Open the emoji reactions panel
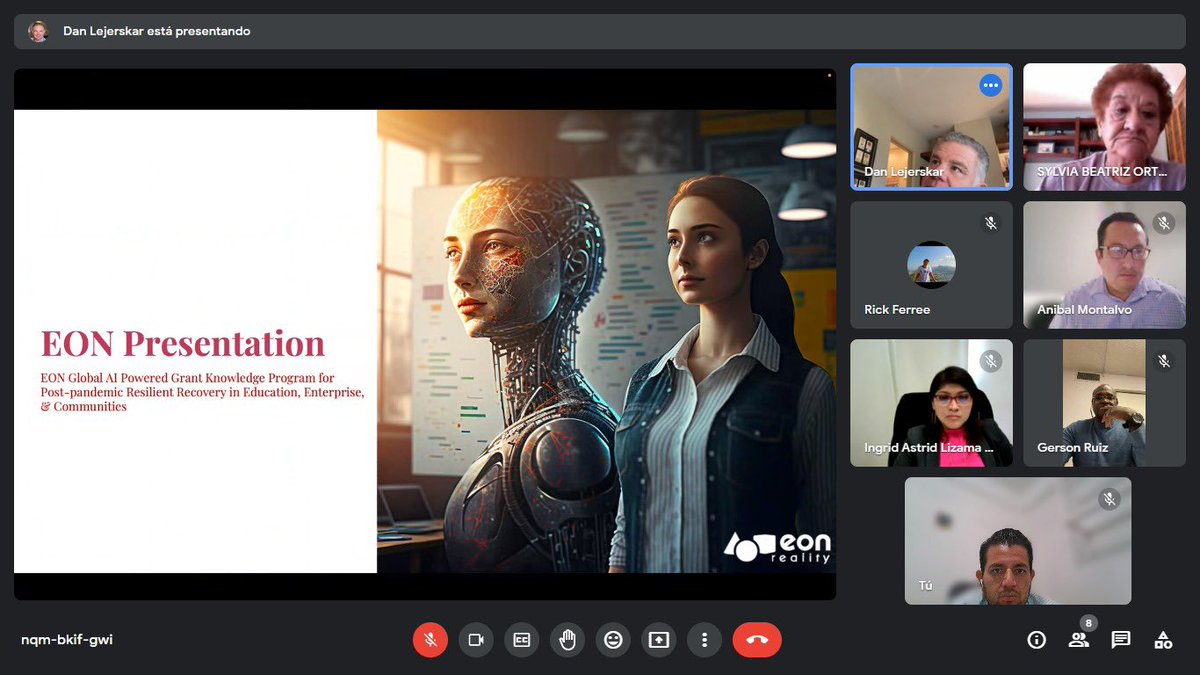This screenshot has width=1200, height=675. [x=613, y=640]
